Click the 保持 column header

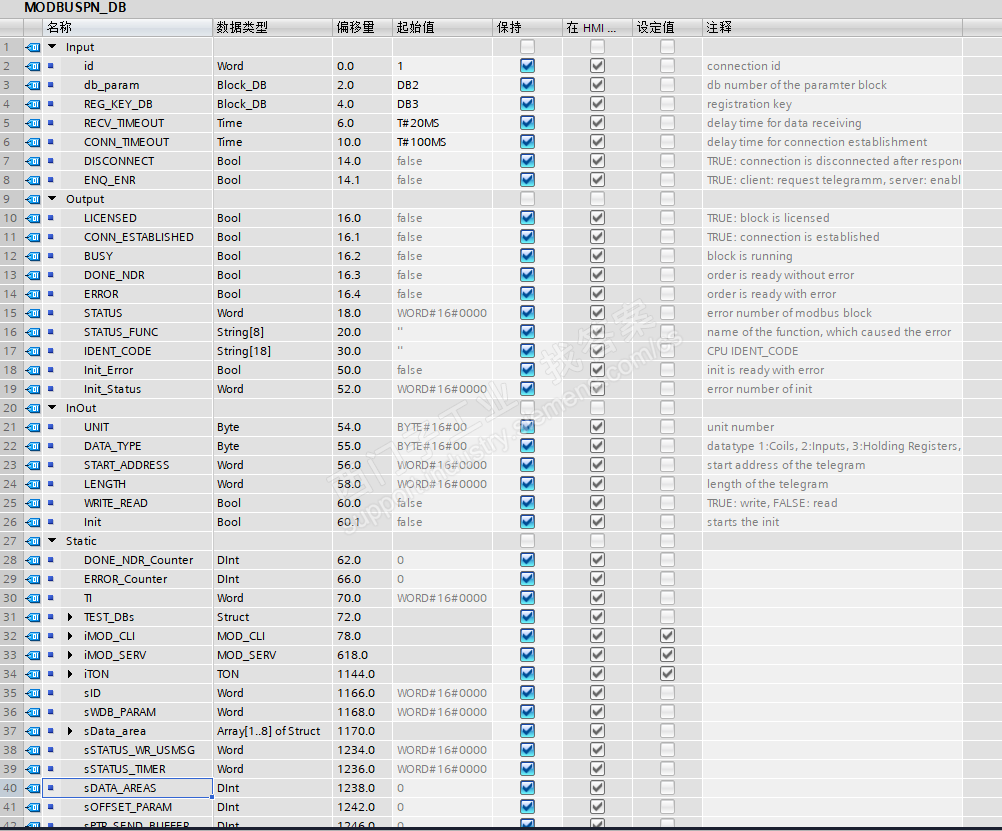527,27
